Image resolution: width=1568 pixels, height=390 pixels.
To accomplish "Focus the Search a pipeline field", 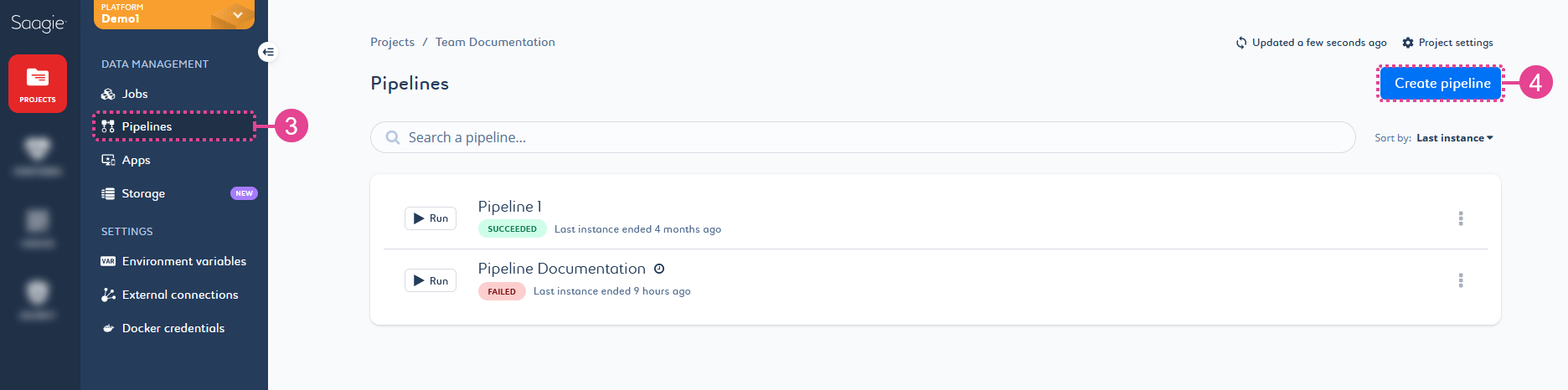I will [x=863, y=137].
